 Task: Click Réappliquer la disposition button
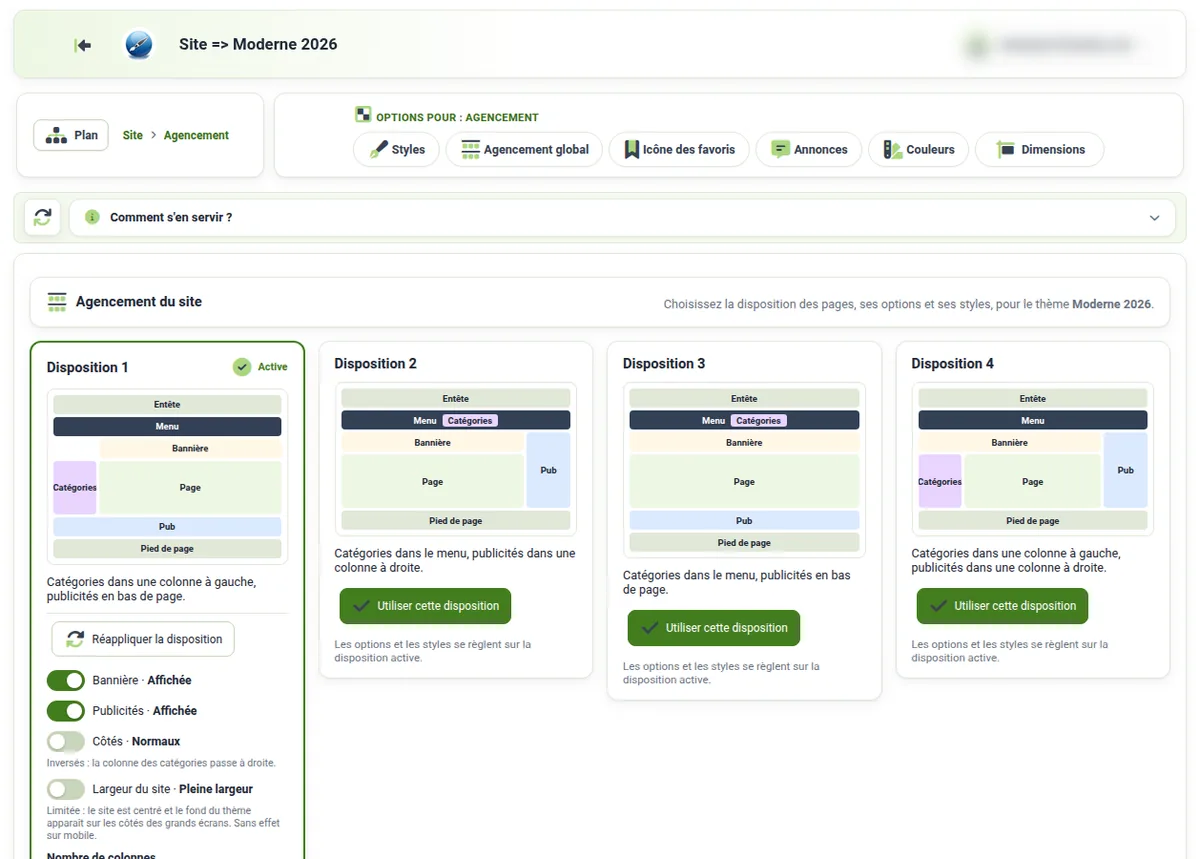143,639
